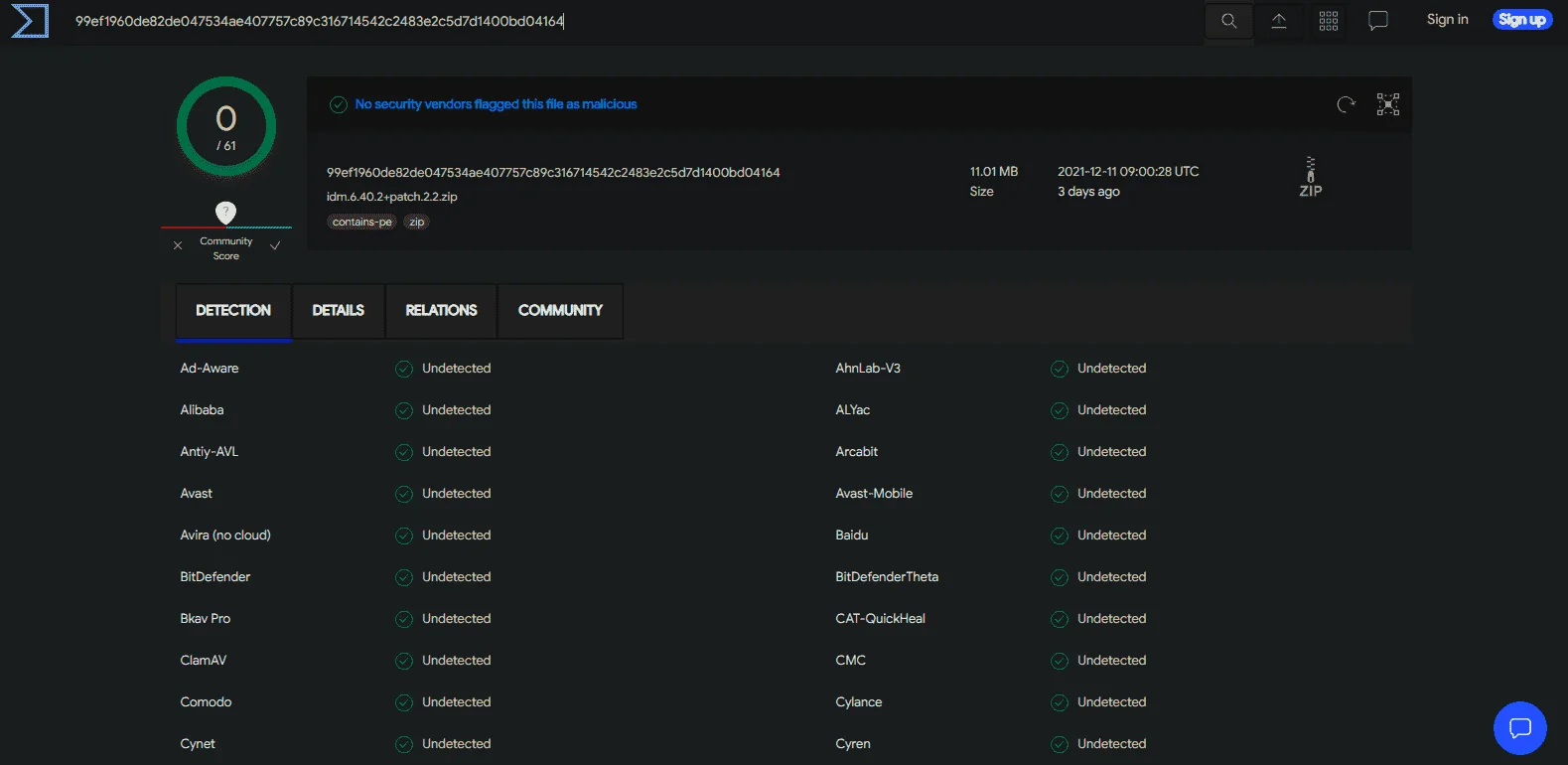The height and width of the screenshot is (765, 1568).
Task: Open the comments notification icon
Action: (1377, 21)
